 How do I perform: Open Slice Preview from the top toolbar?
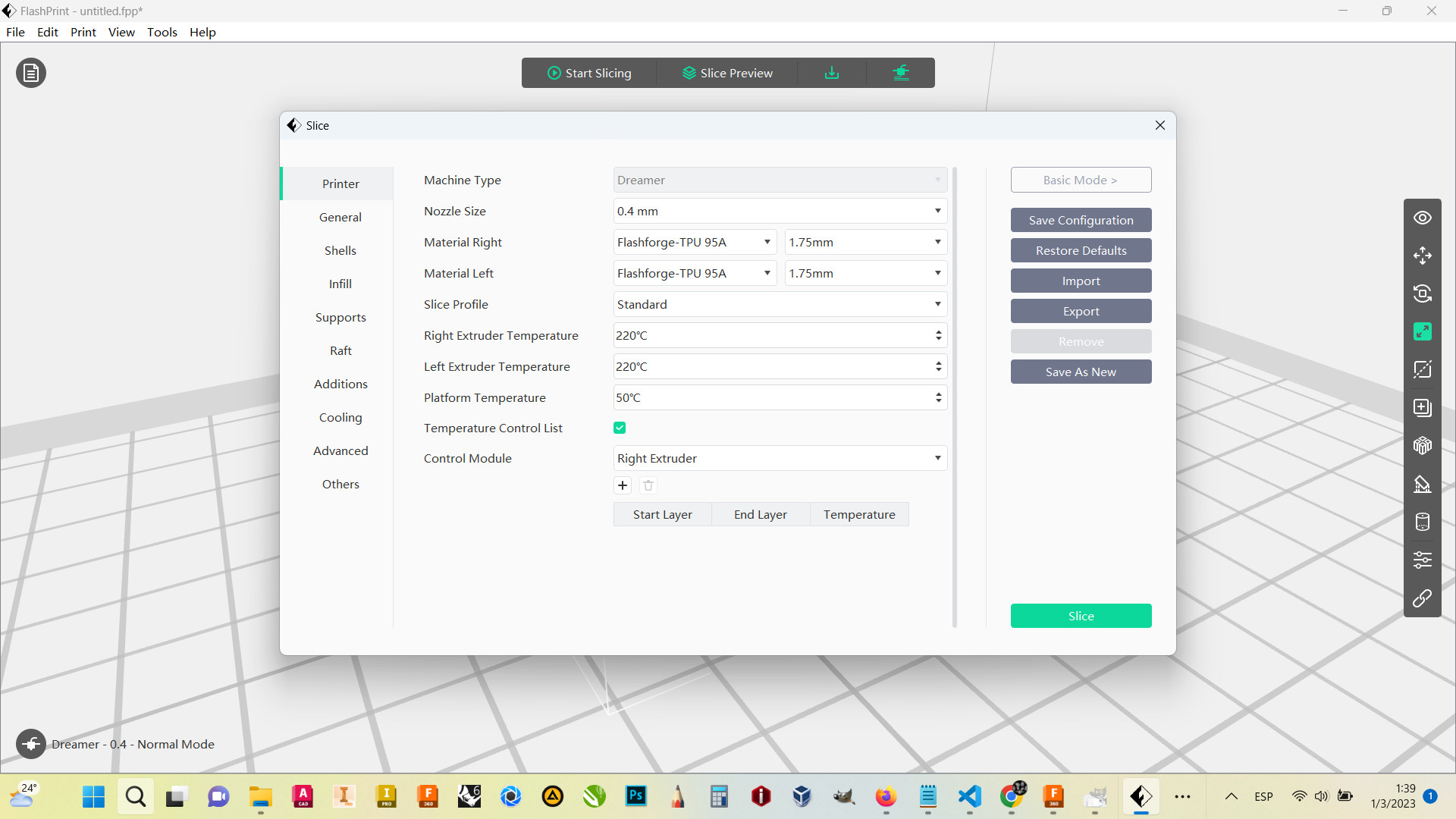727,73
